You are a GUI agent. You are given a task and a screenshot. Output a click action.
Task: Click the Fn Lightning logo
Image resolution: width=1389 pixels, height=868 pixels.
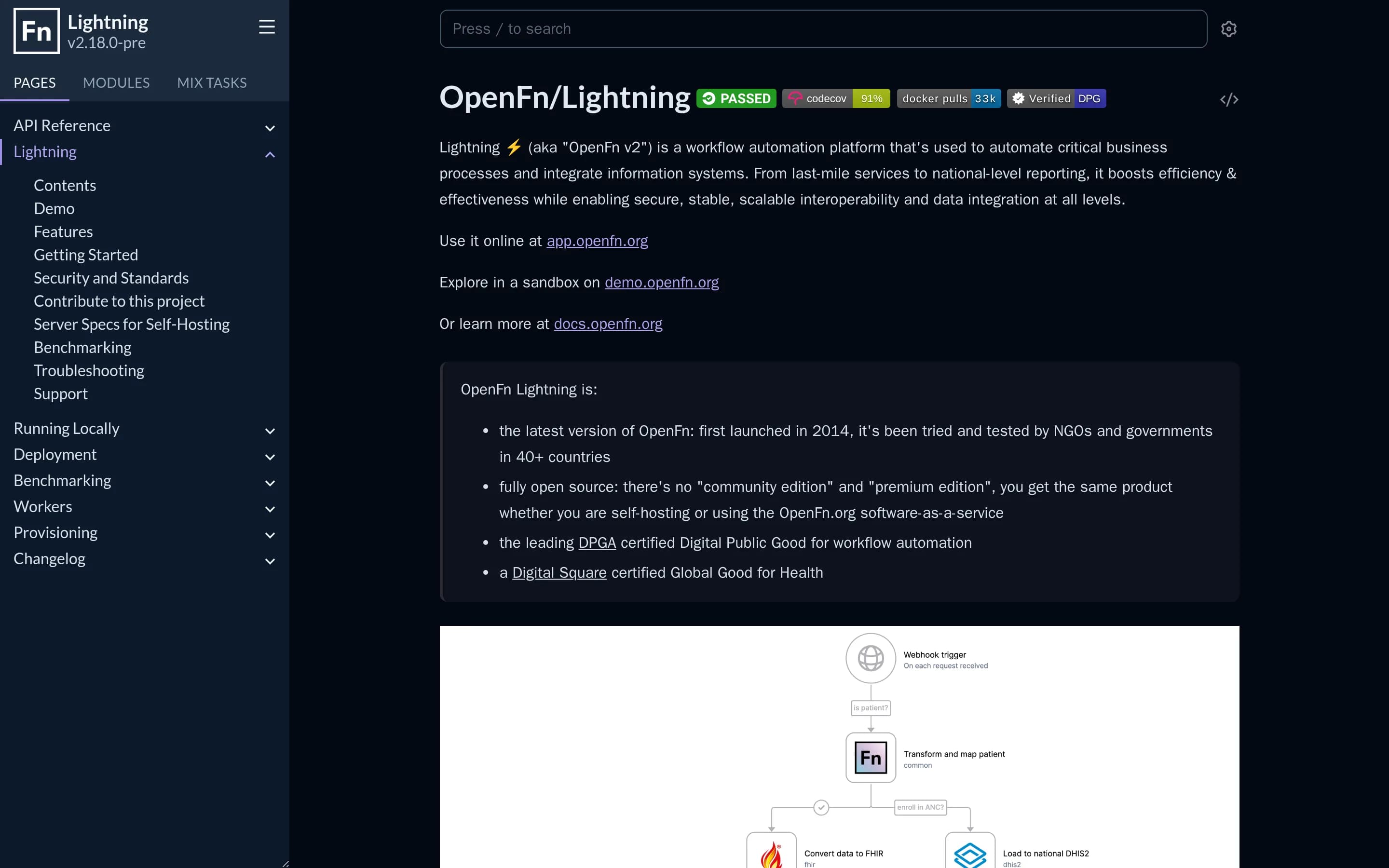(36, 31)
